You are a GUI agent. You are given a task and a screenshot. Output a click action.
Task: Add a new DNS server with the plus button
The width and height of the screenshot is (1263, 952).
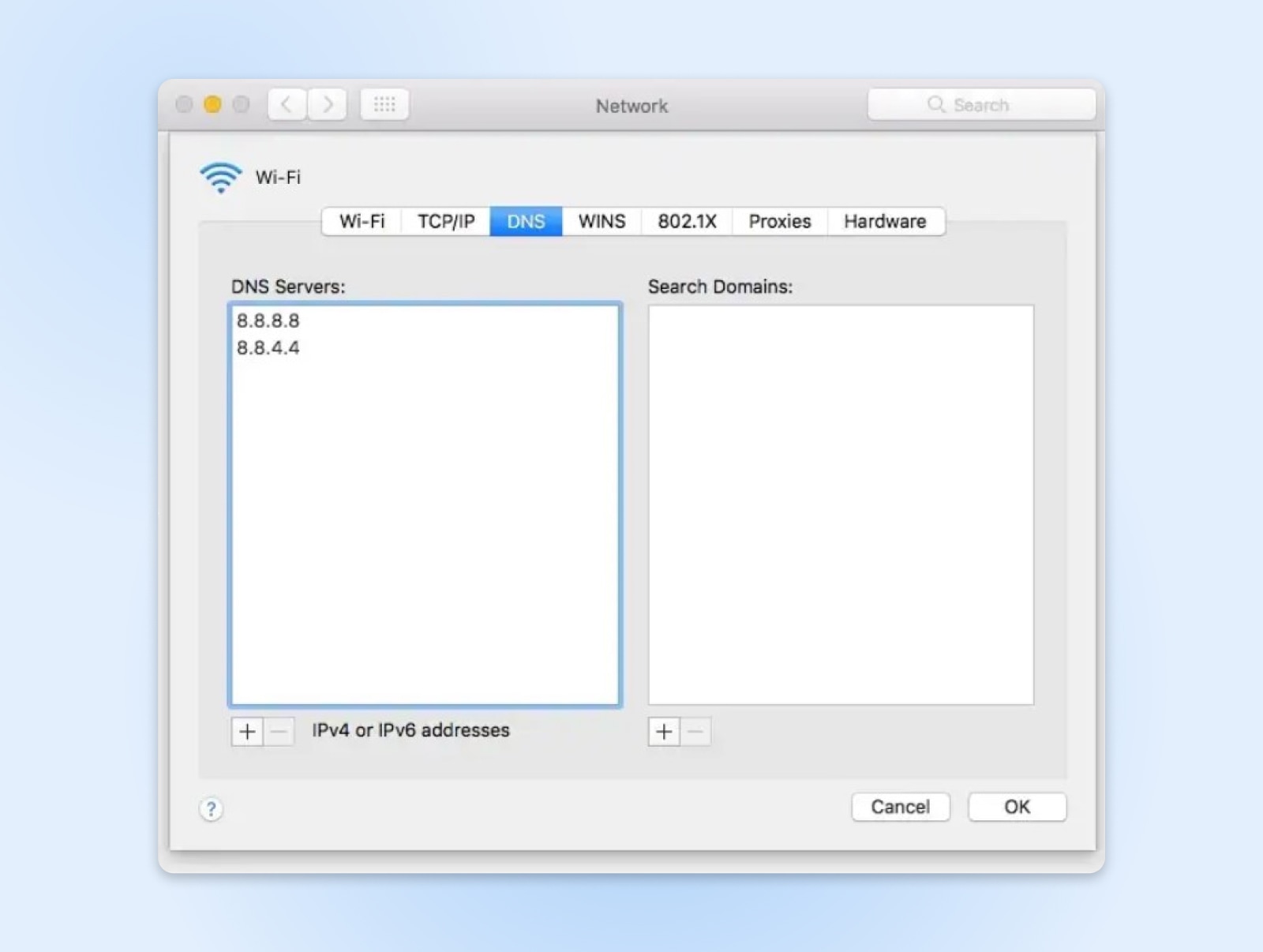(x=246, y=732)
